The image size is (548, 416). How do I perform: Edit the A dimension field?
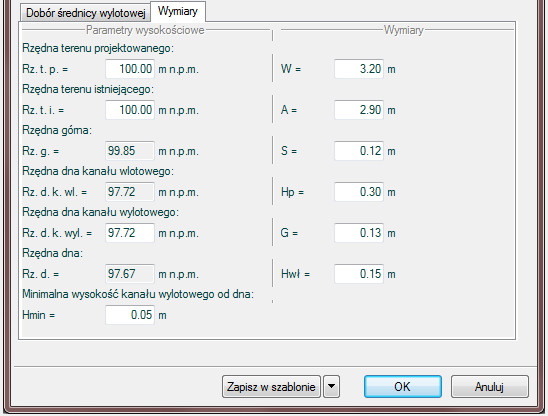(x=359, y=110)
